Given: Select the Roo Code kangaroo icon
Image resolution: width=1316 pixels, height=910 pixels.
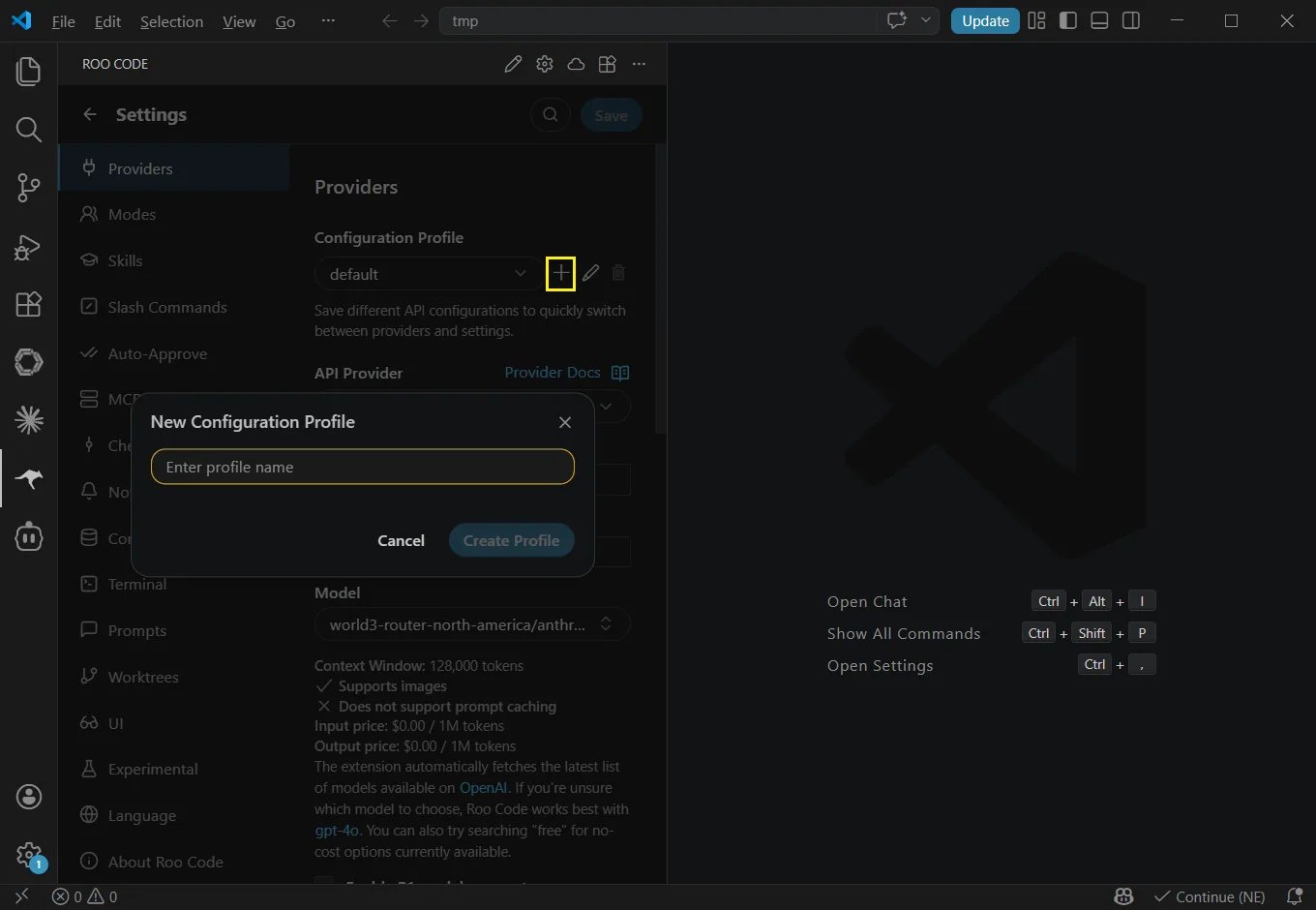Looking at the screenshot, I should 29,478.
